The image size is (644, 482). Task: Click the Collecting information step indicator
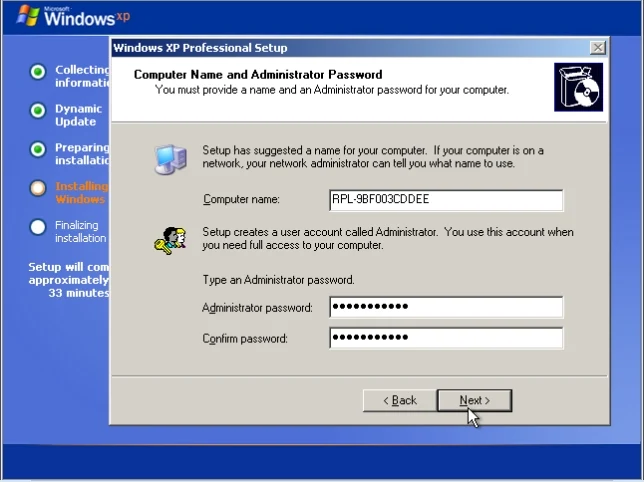pyautogui.click(x=38, y=72)
